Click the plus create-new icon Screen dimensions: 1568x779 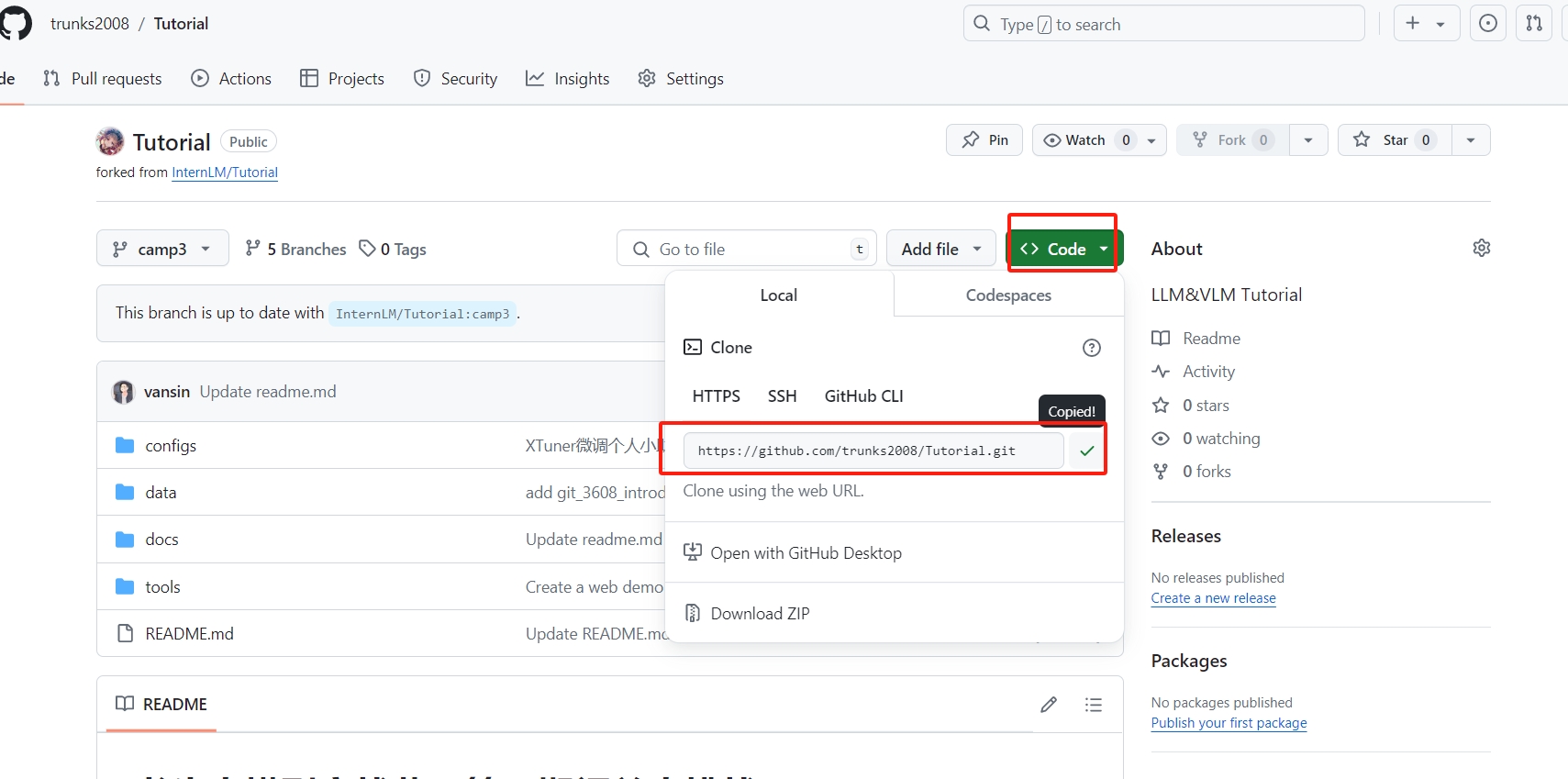click(1413, 24)
